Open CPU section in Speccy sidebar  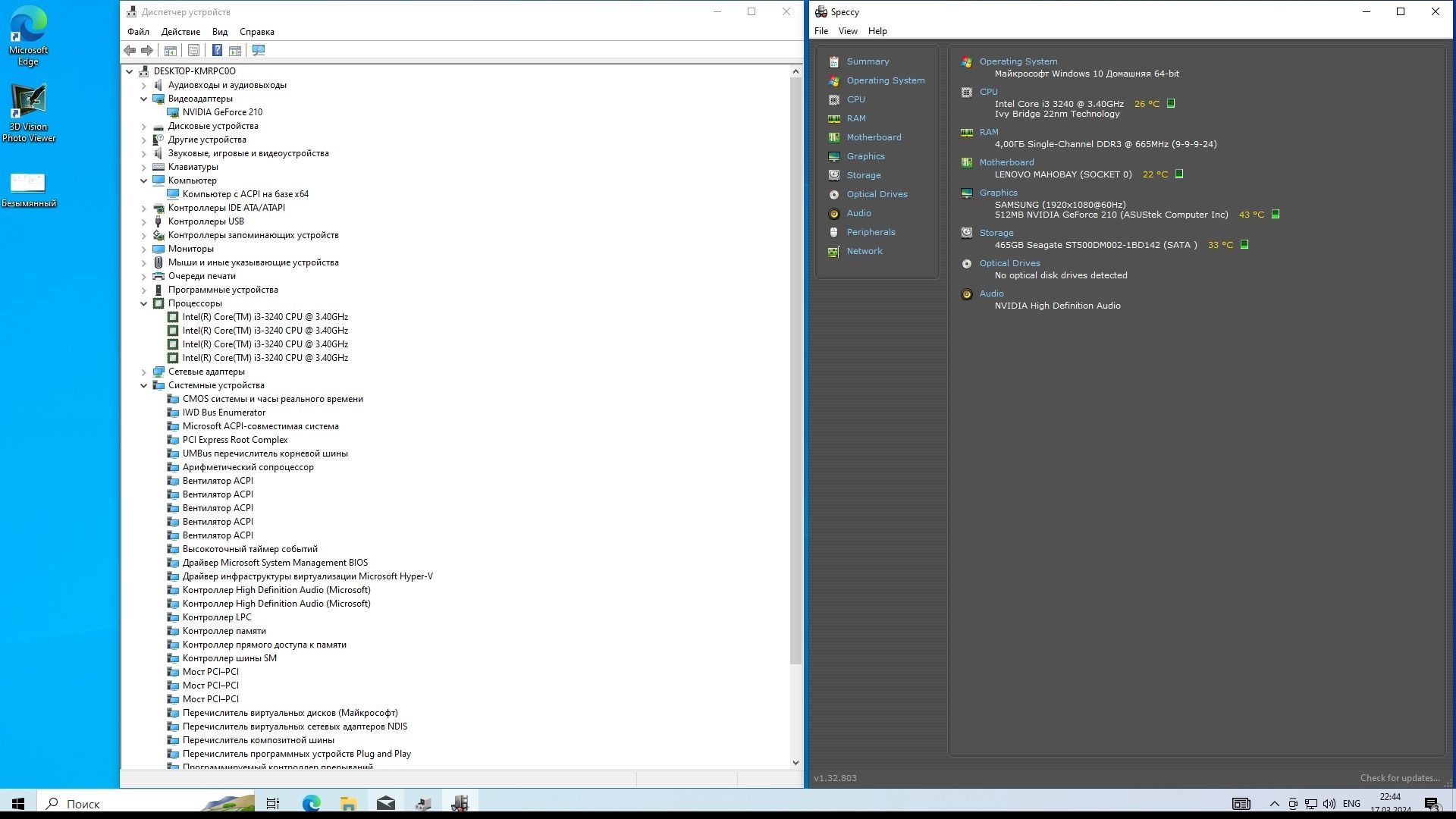pyautogui.click(x=855, y=99)
